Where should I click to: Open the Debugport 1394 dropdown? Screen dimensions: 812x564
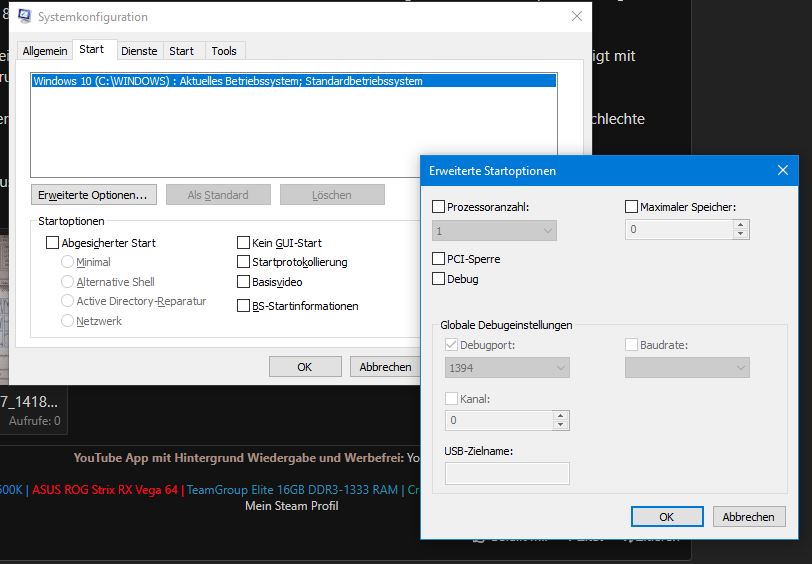[507, 368]
